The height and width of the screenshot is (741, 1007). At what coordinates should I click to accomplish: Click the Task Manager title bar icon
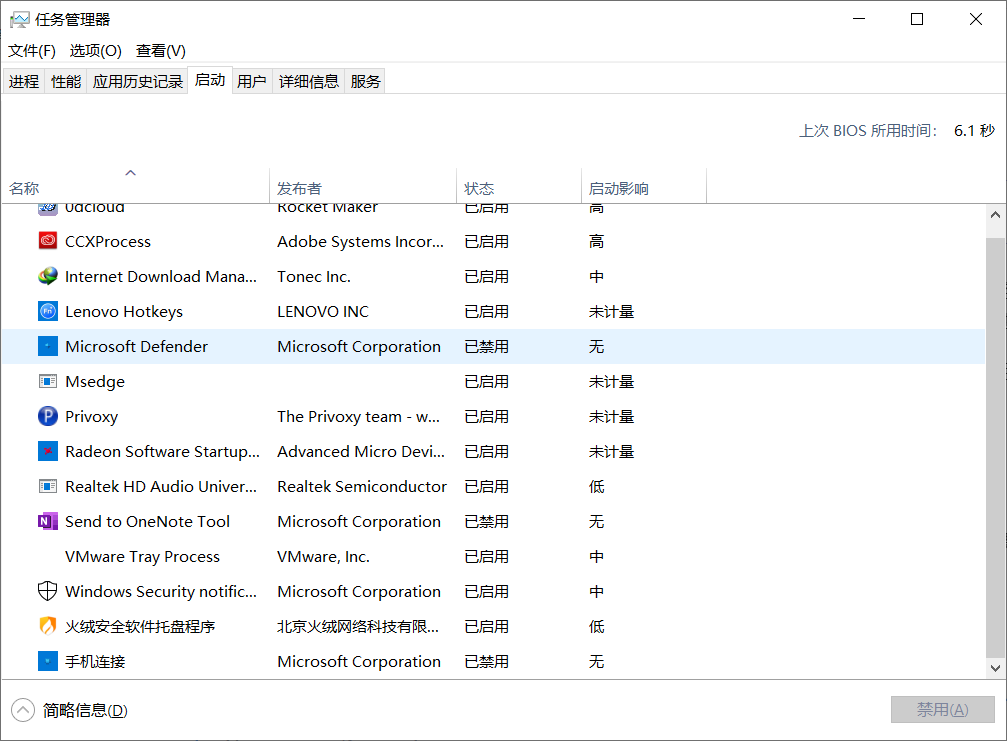19,20
